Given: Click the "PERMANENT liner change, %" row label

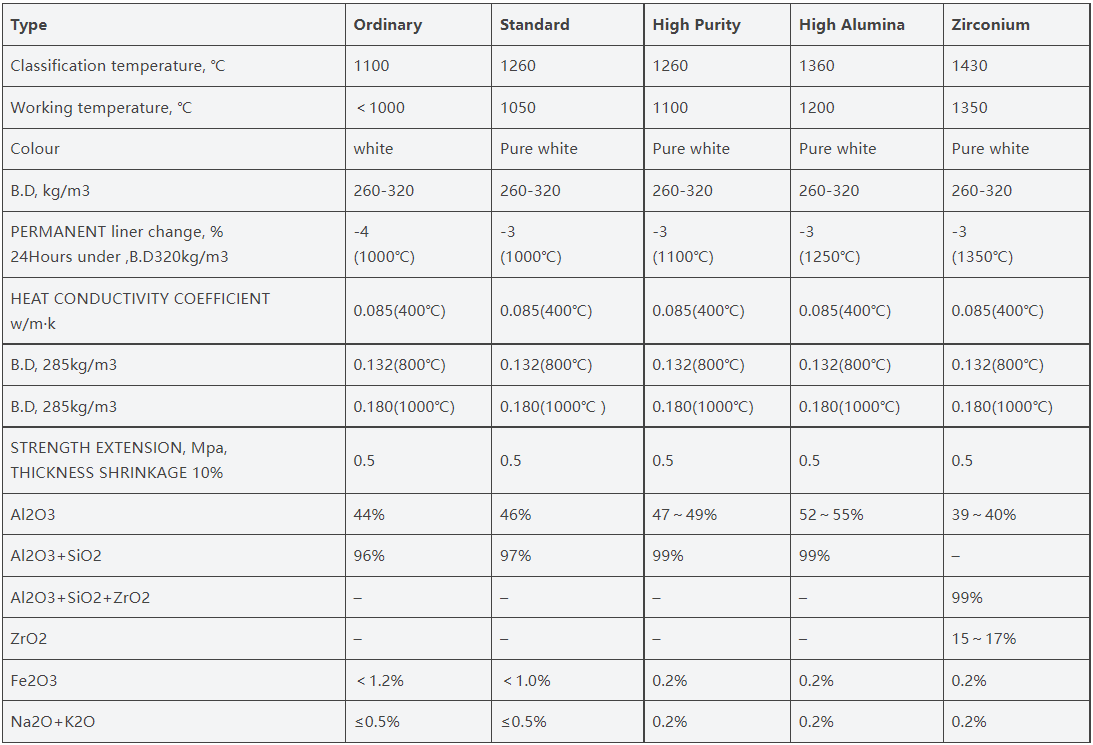Looking at the screenshot, I should (117, 232).
